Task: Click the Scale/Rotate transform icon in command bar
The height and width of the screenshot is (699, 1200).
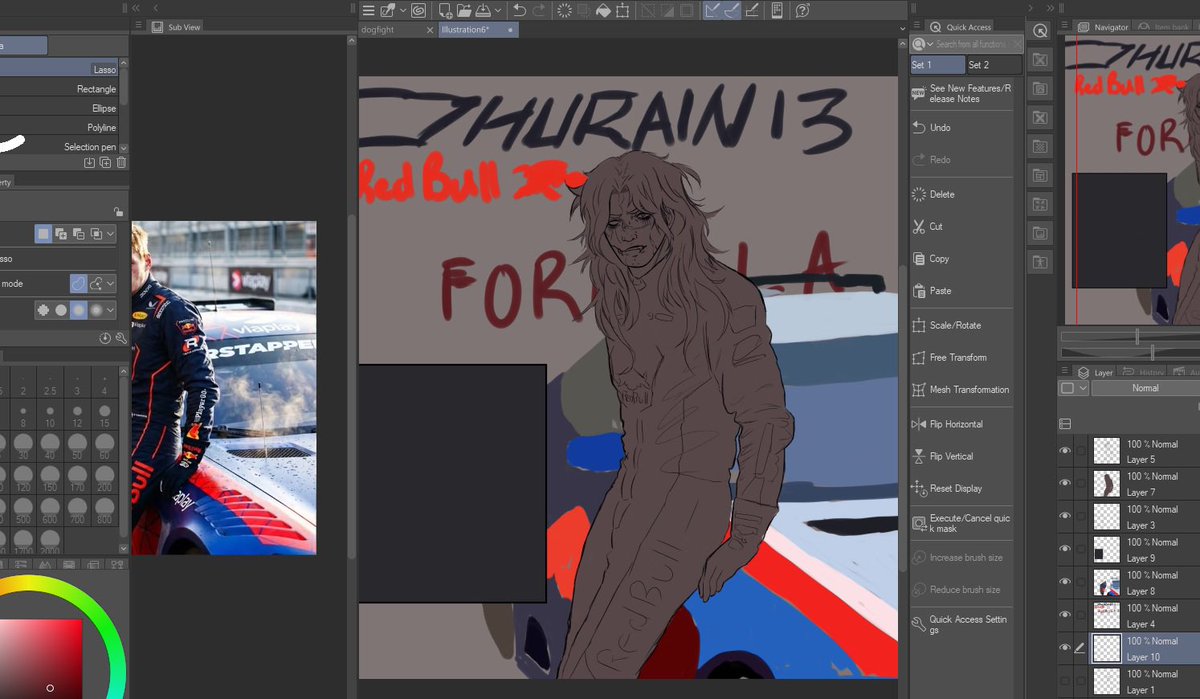Action: tap(622, 10)
